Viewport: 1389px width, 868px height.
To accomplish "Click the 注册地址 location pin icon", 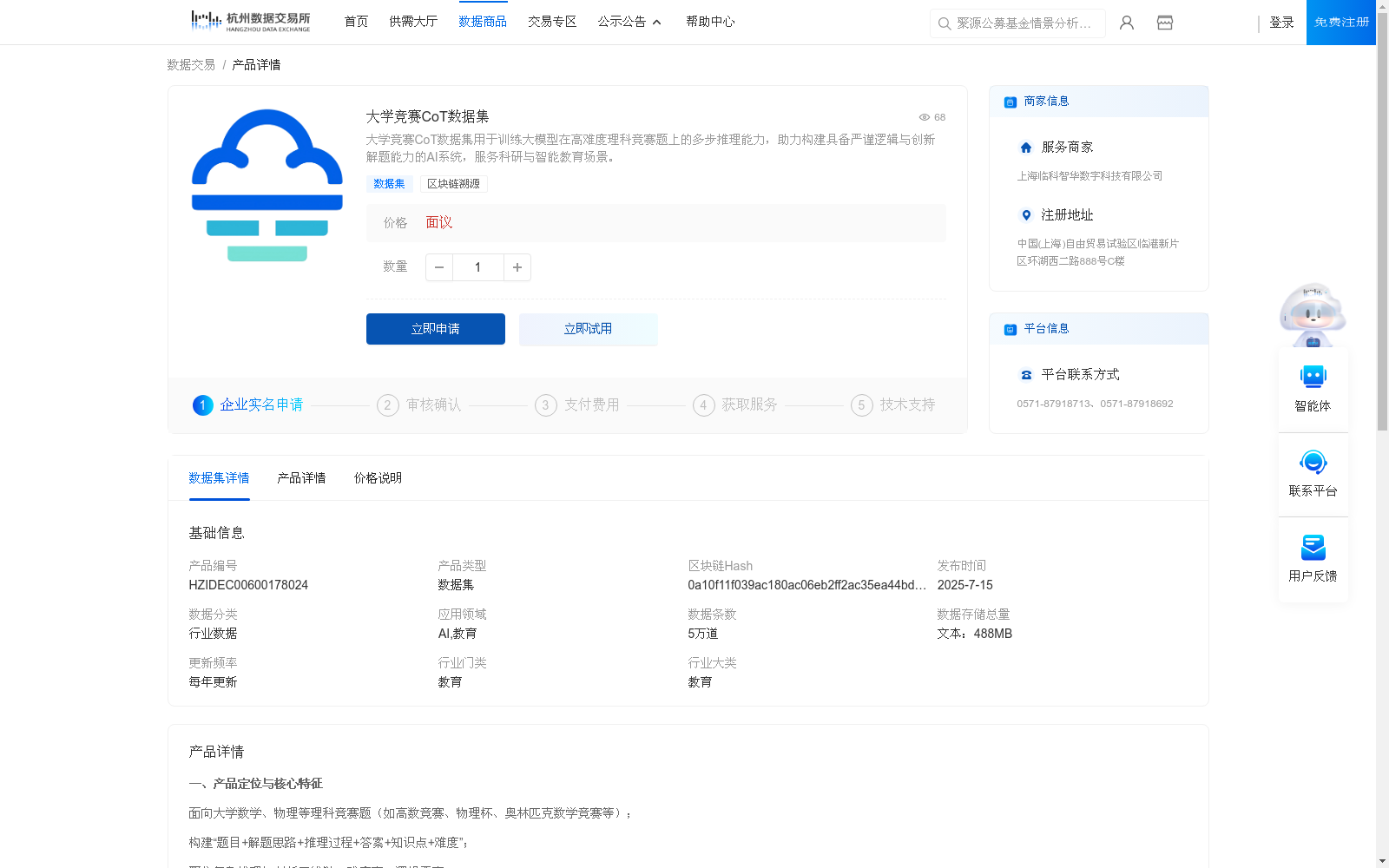I will 1026,215.
